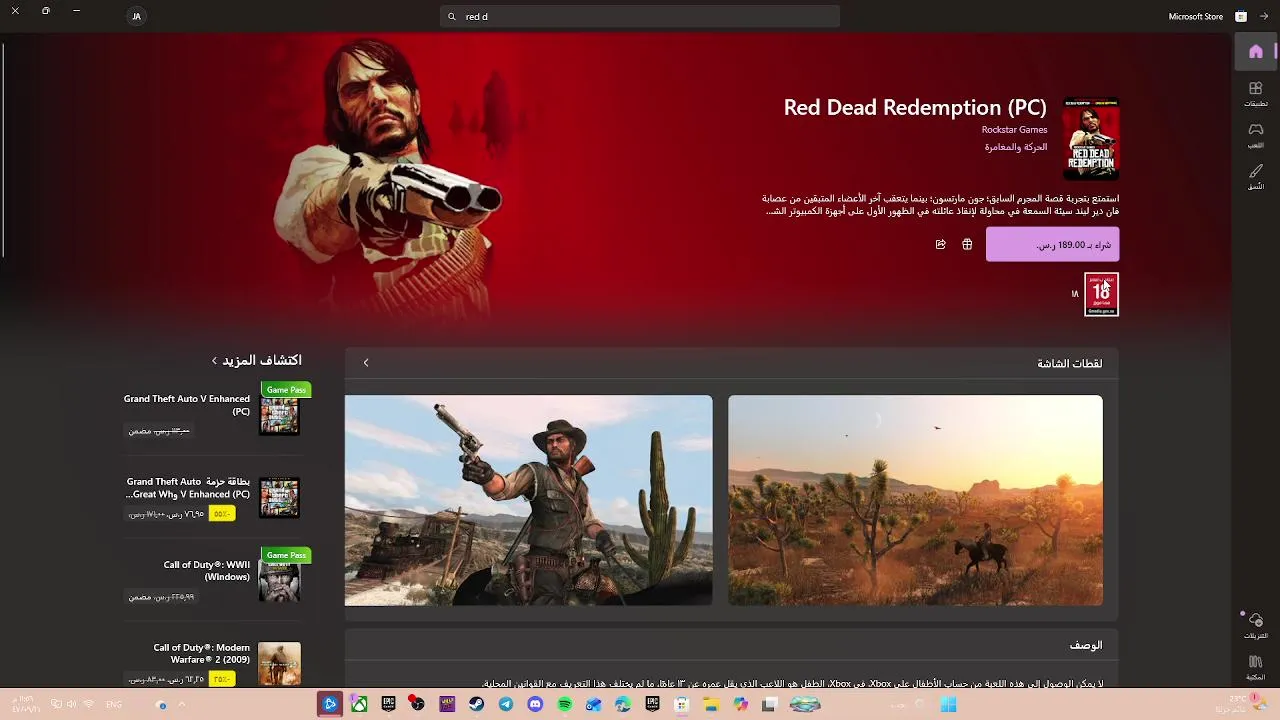
Task: Click ENG language indicator in taskbar
Action: pyautogui.click(x=114, y=704)
